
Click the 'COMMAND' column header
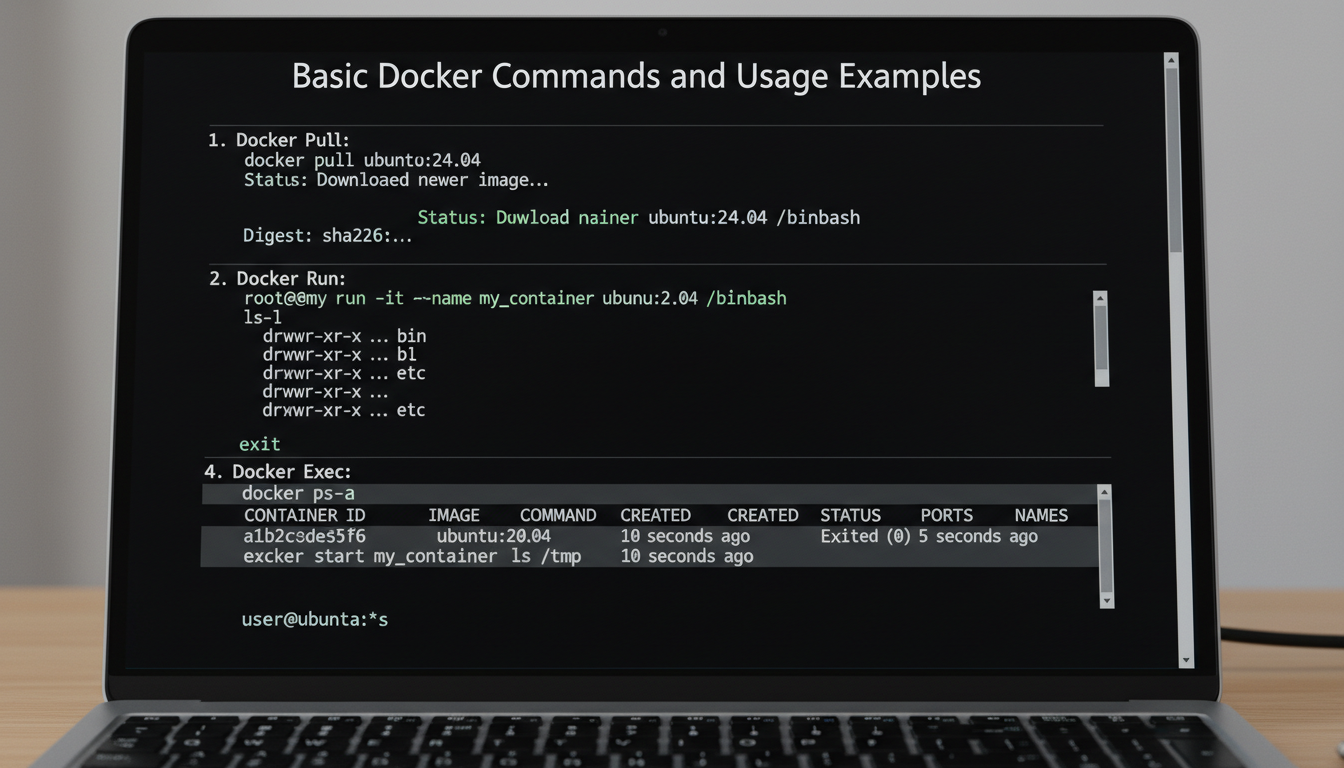tap(558, 516)
